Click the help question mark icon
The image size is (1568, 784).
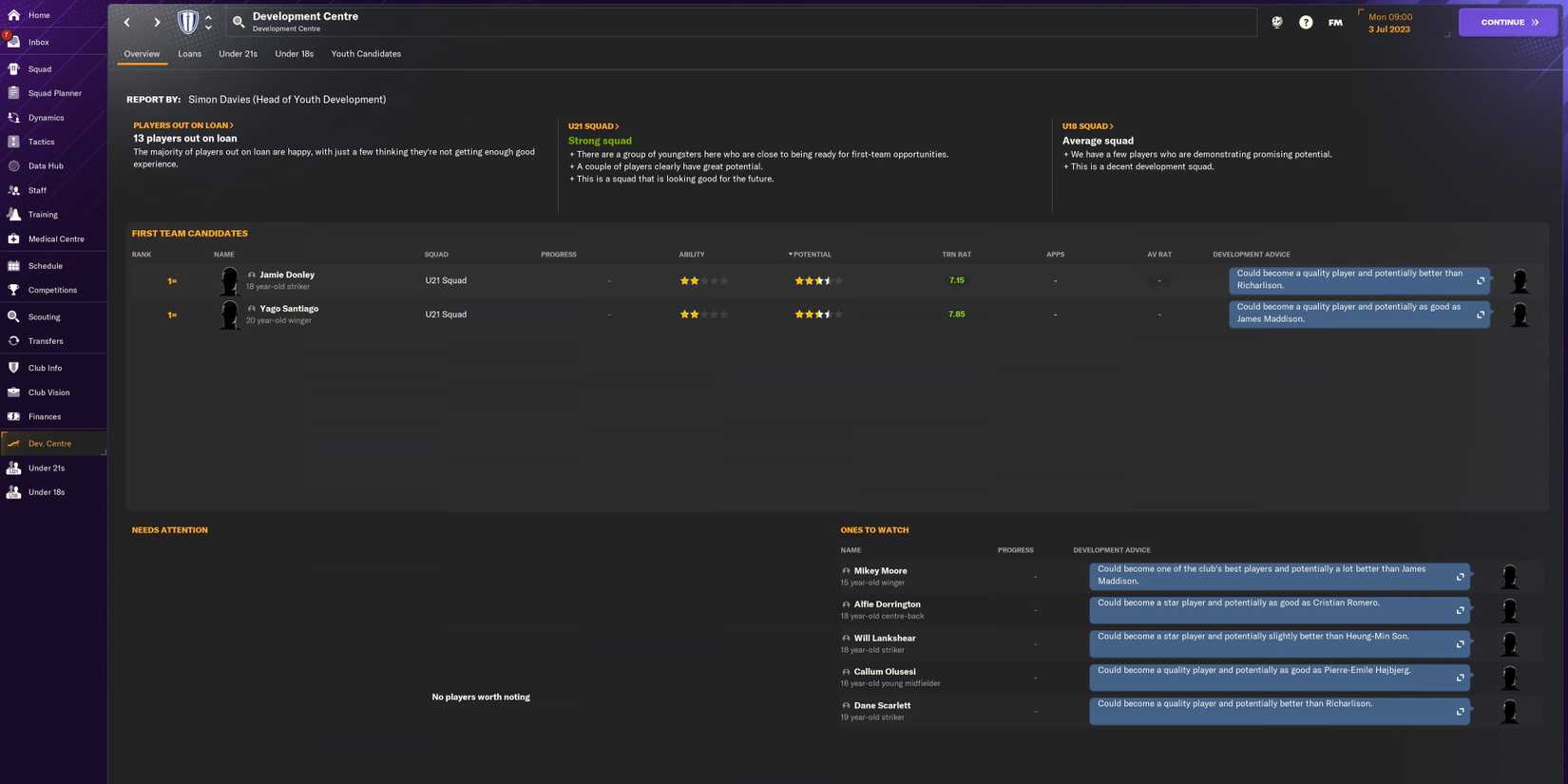1306,22
